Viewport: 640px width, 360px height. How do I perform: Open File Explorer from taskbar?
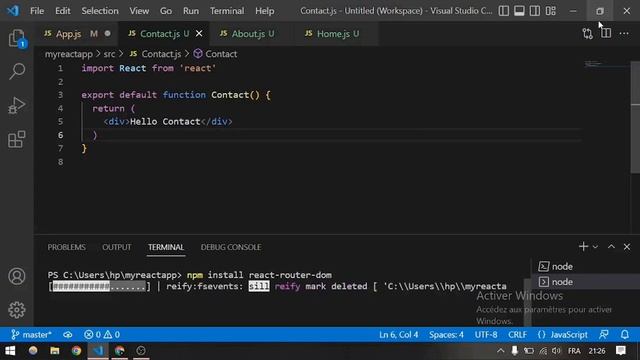click(54, 351)
